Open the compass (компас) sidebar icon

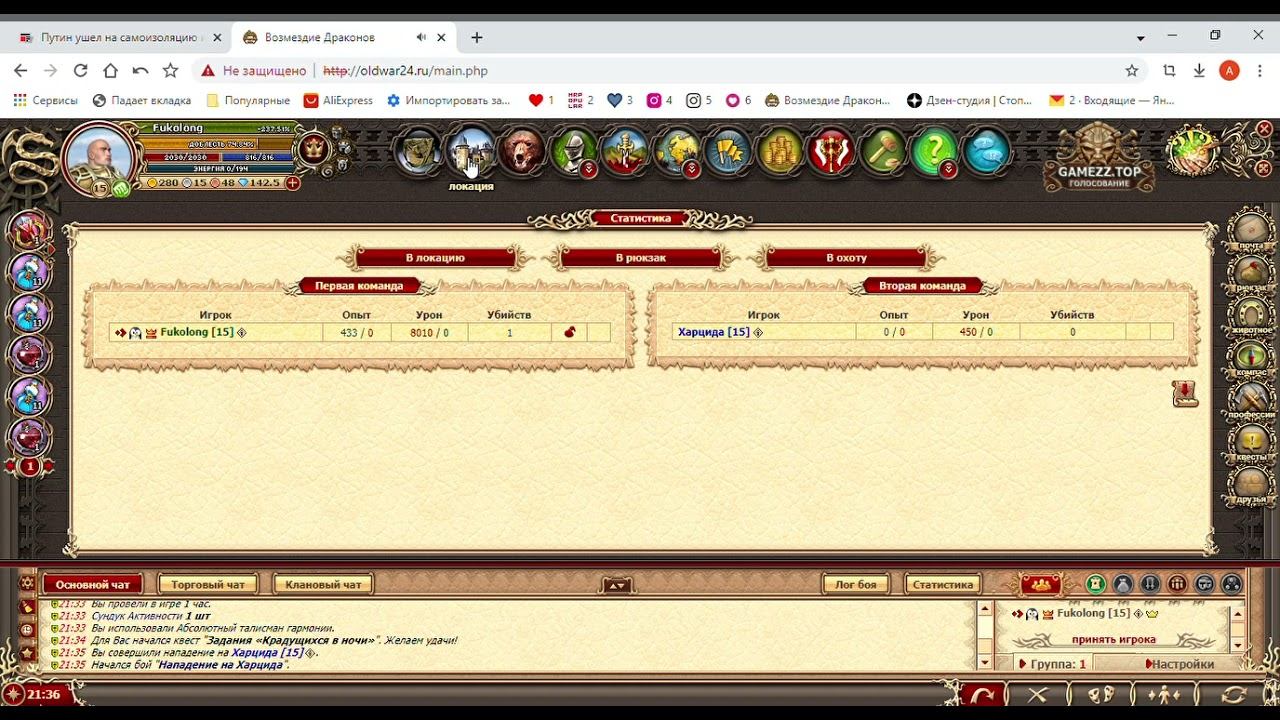(1251, 357)
